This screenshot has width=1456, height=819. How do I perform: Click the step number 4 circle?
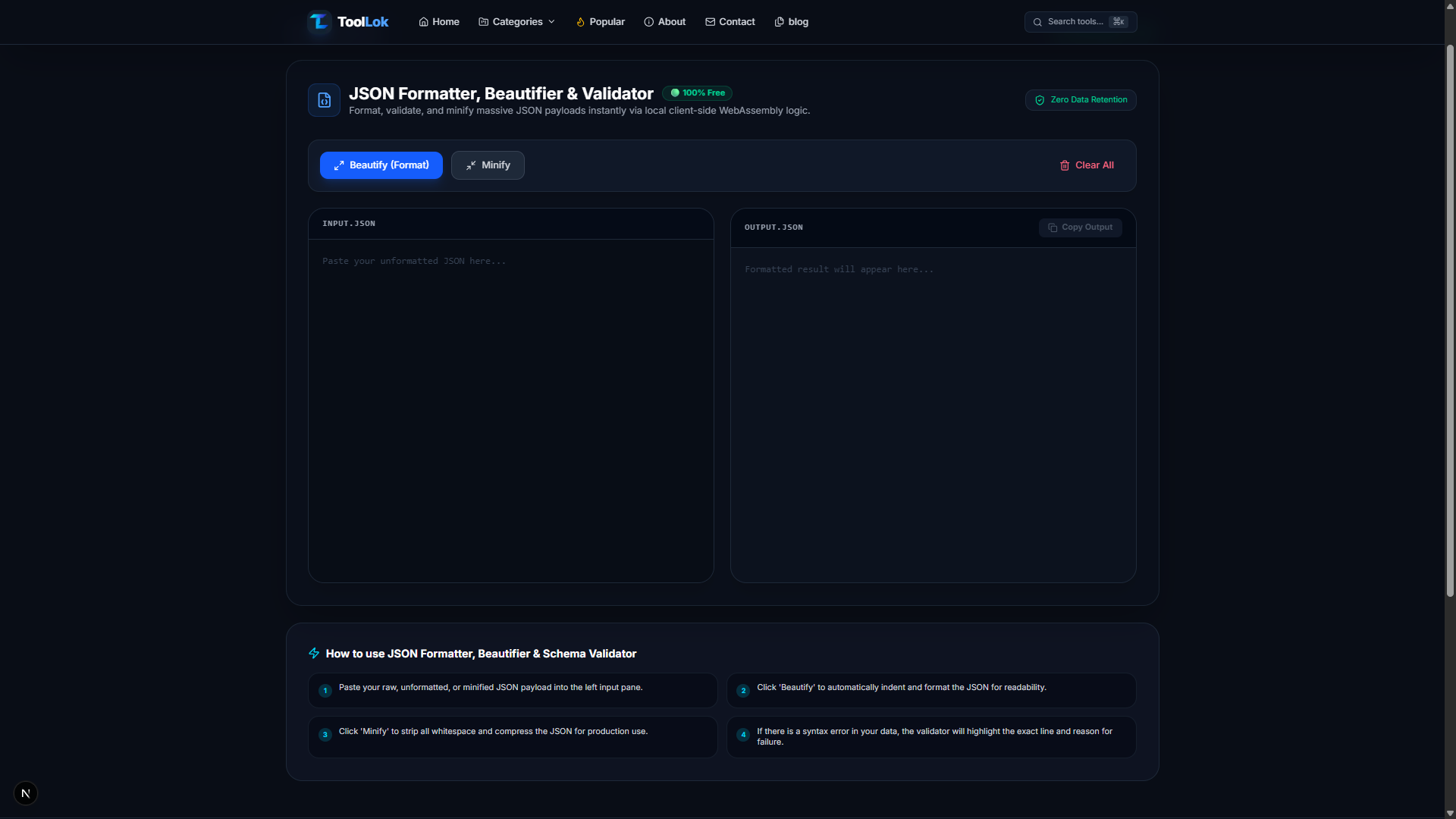tap(743, 735)
